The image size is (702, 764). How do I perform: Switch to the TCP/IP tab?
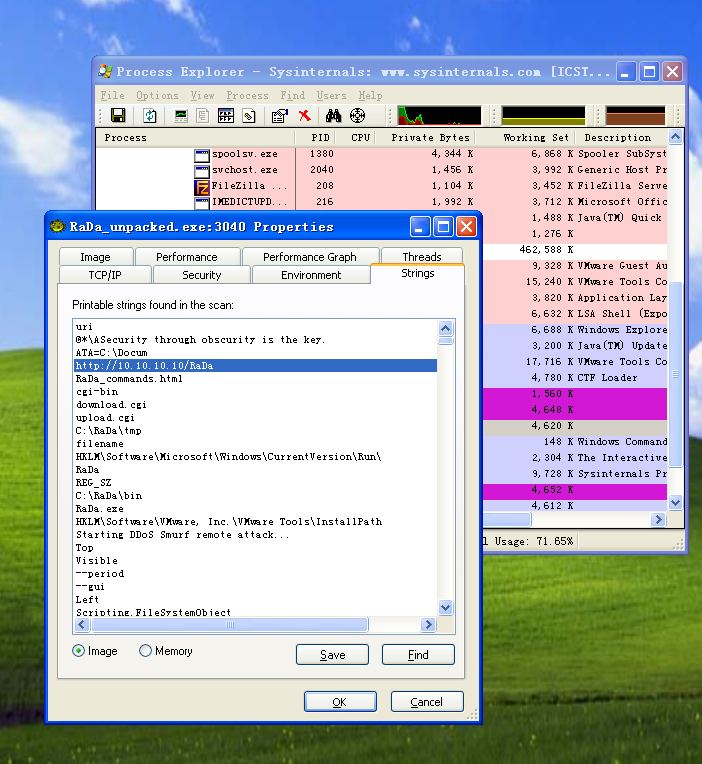point(105,275)
